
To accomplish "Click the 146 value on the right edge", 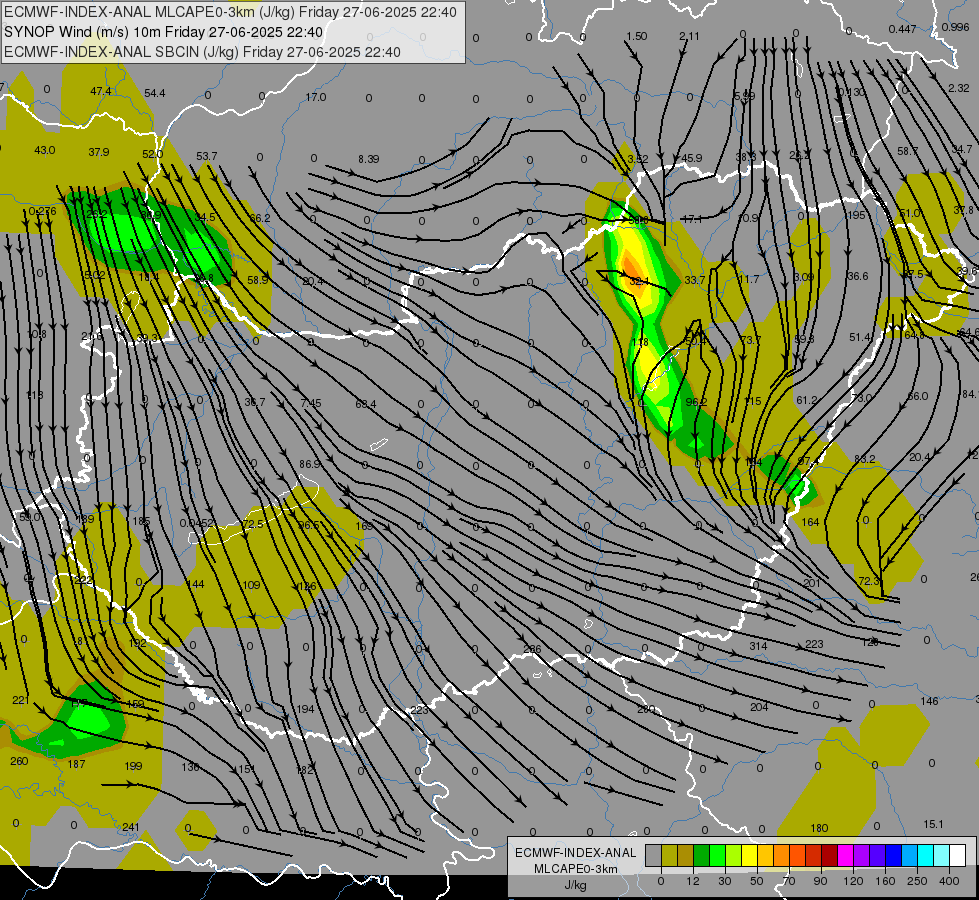I will click(x=929, y=701).
